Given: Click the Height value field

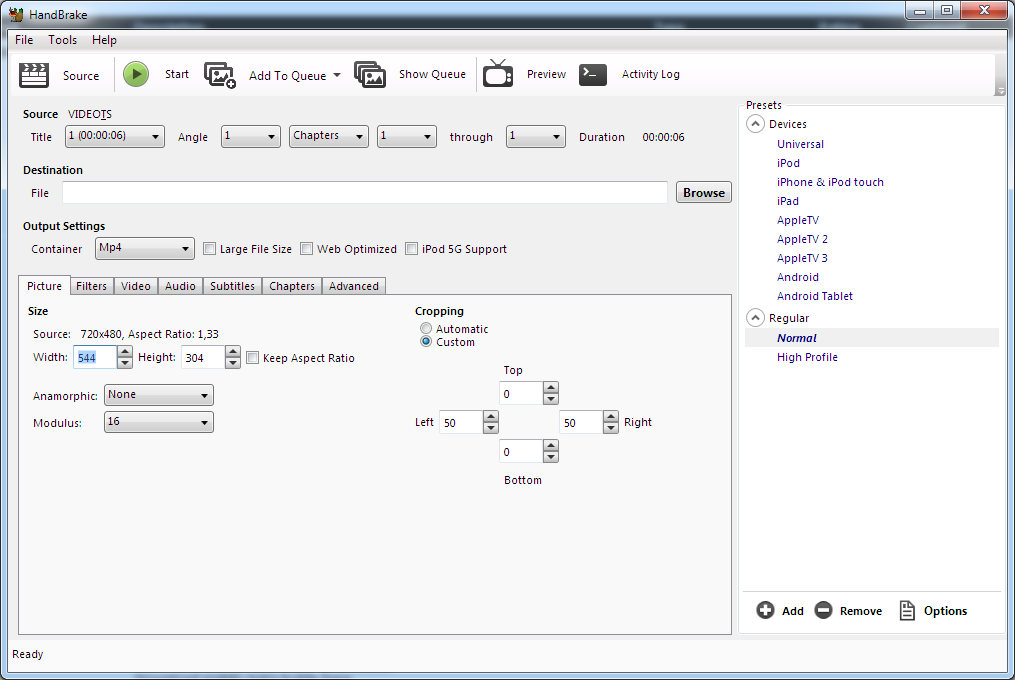Looking at the screenshot, I should click(203, 357).
